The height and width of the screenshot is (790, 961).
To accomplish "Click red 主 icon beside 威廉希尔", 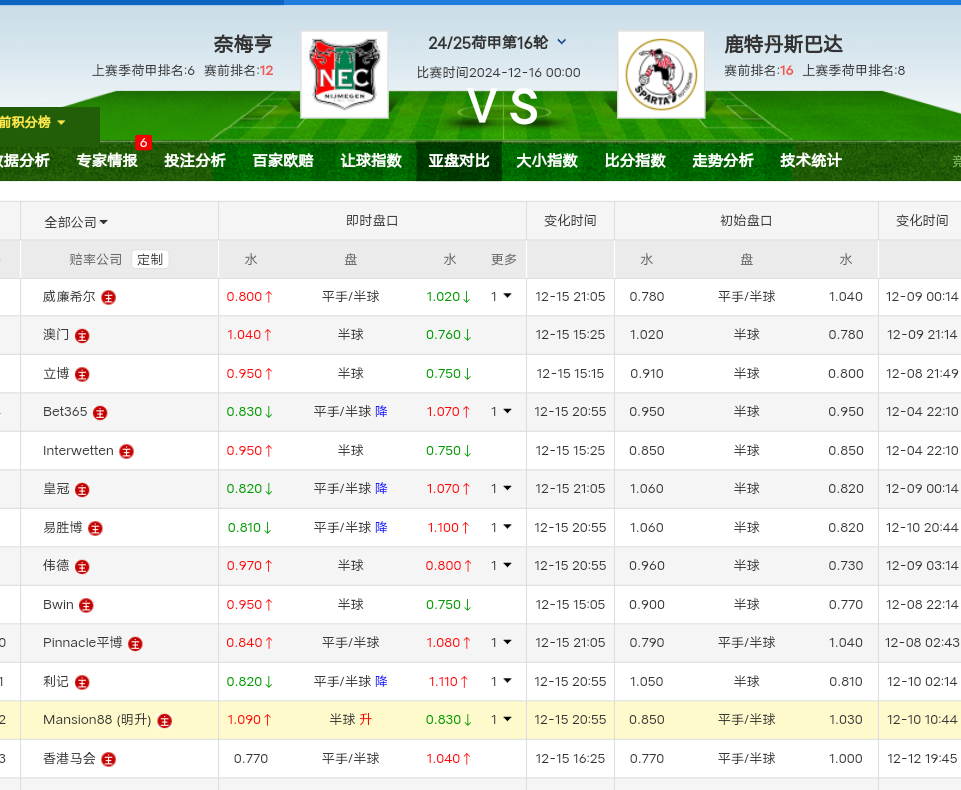I will coord(108,298).
